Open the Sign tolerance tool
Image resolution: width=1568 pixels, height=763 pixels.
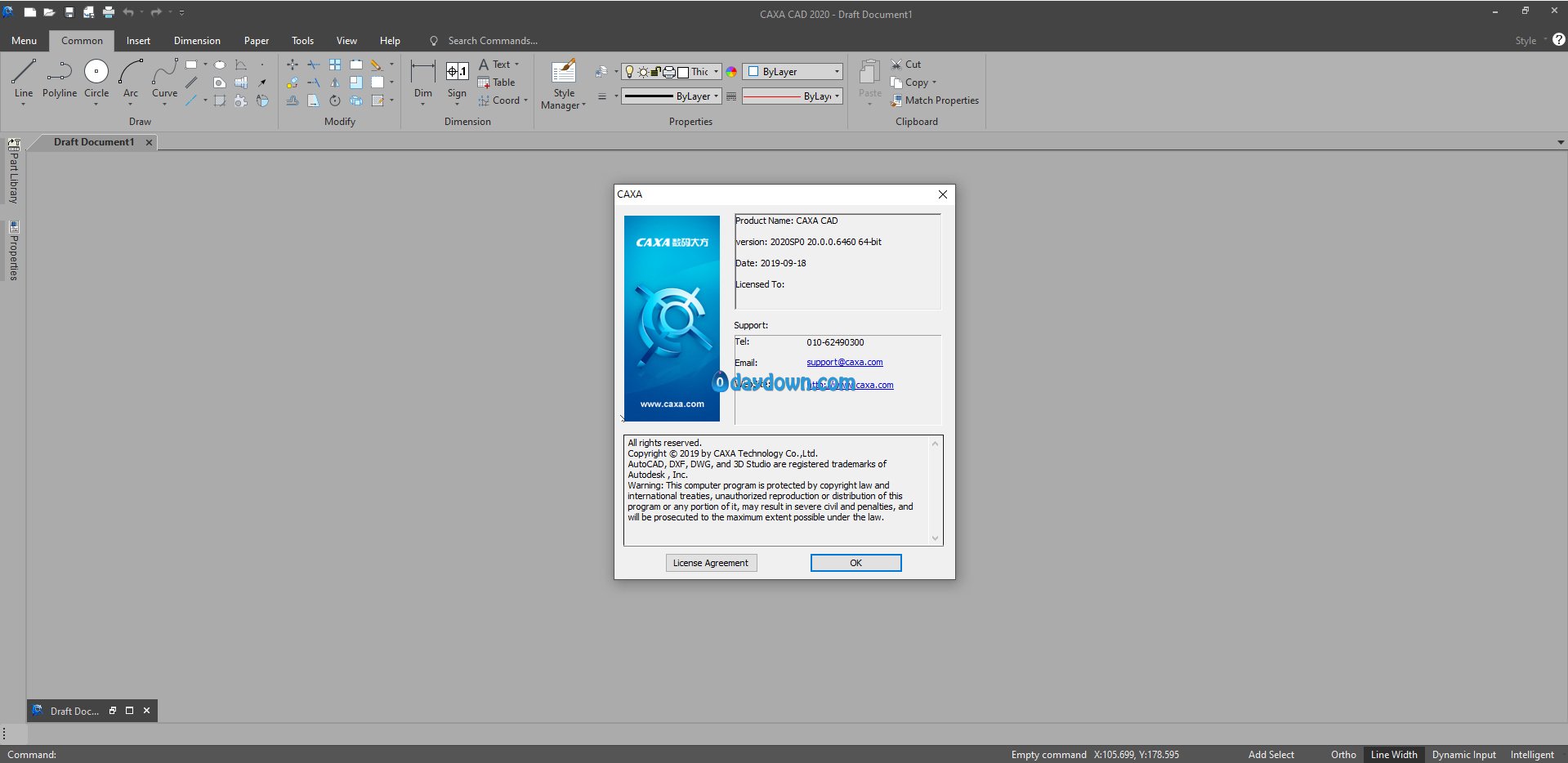[457, 79]
